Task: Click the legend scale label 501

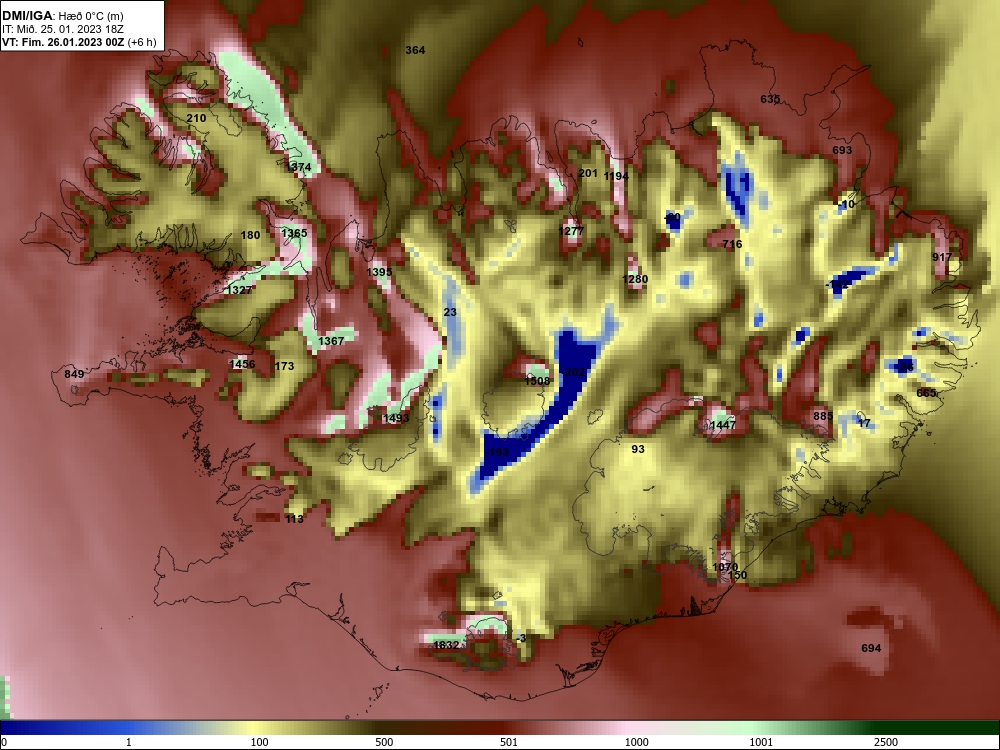Action: tap(509, 743)
